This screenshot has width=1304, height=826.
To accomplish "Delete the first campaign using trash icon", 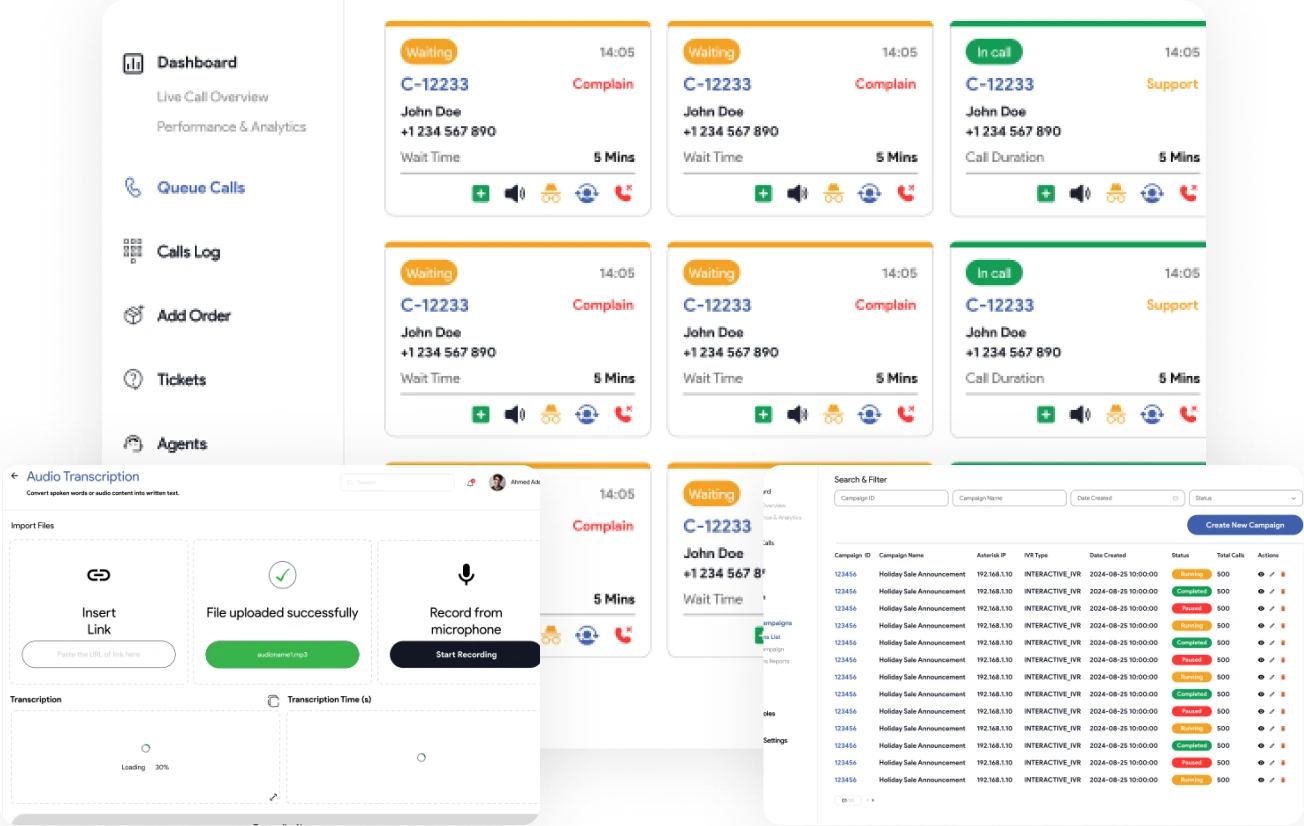I will (1283, 575).
